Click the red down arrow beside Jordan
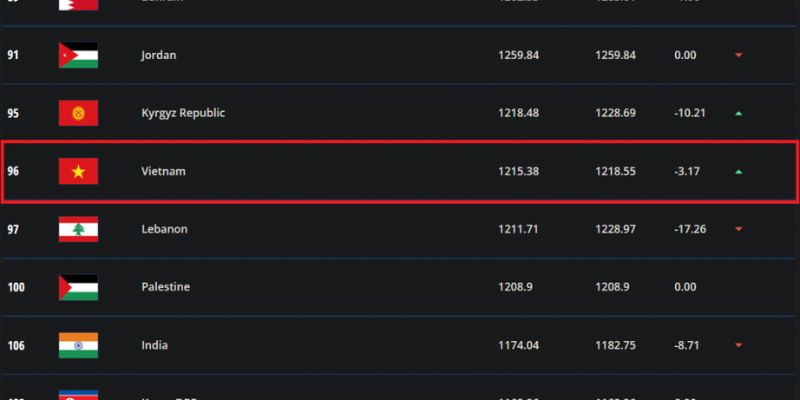 [738, 55]
